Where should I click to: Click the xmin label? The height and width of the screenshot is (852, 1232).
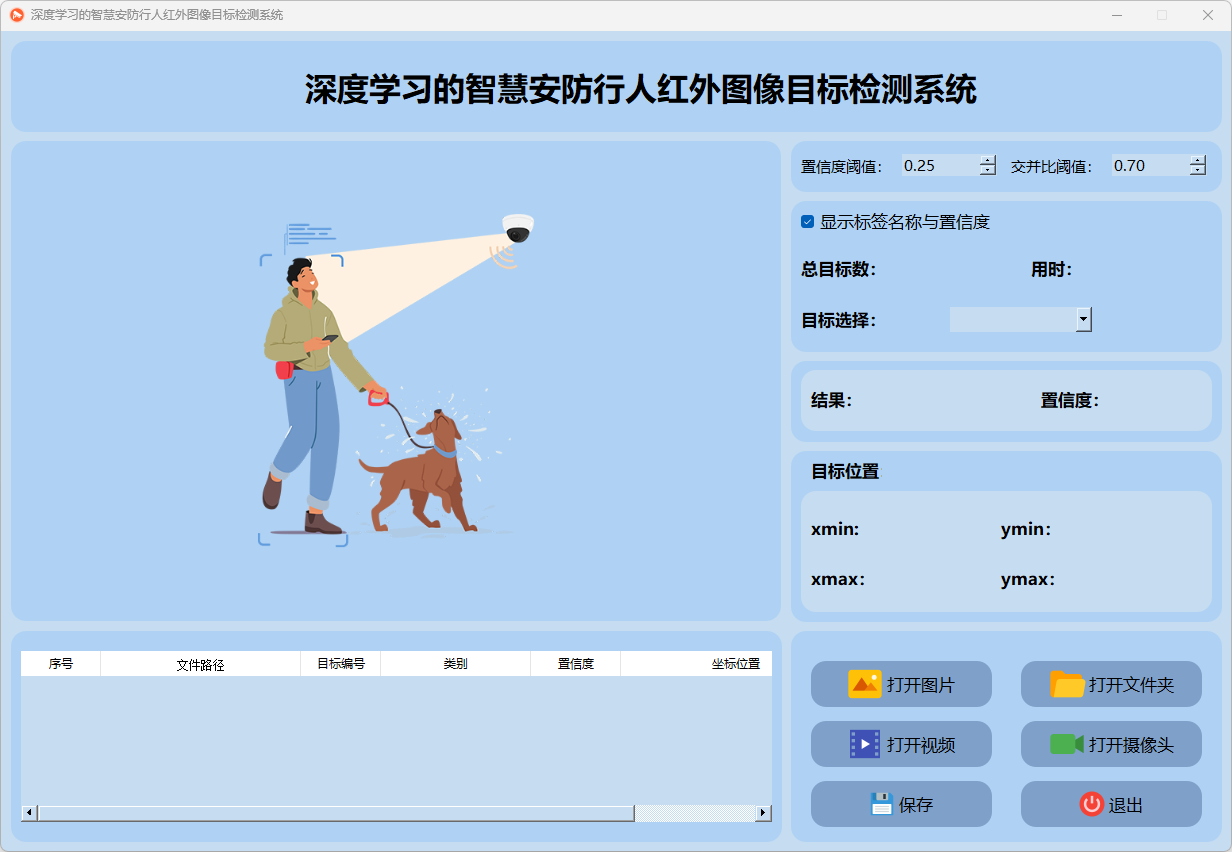click(x=835, y=529)
